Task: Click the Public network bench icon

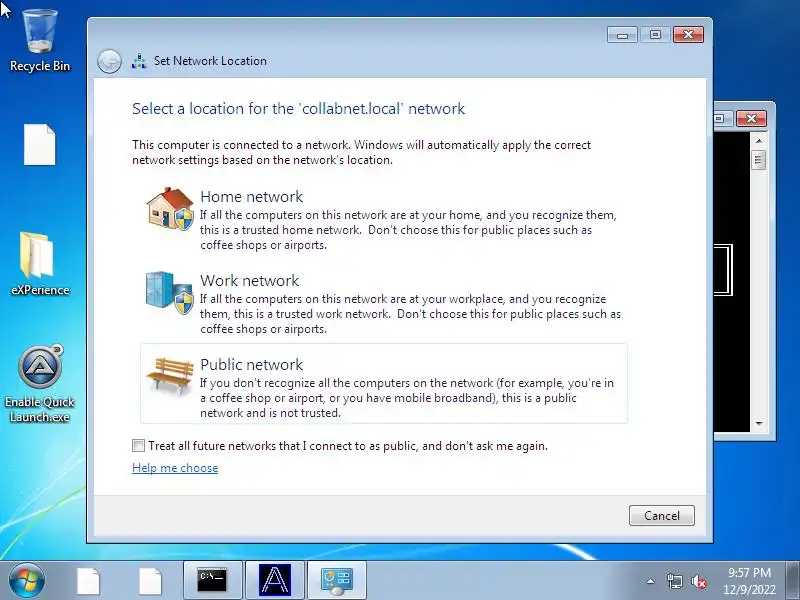Action: point(170,377)
